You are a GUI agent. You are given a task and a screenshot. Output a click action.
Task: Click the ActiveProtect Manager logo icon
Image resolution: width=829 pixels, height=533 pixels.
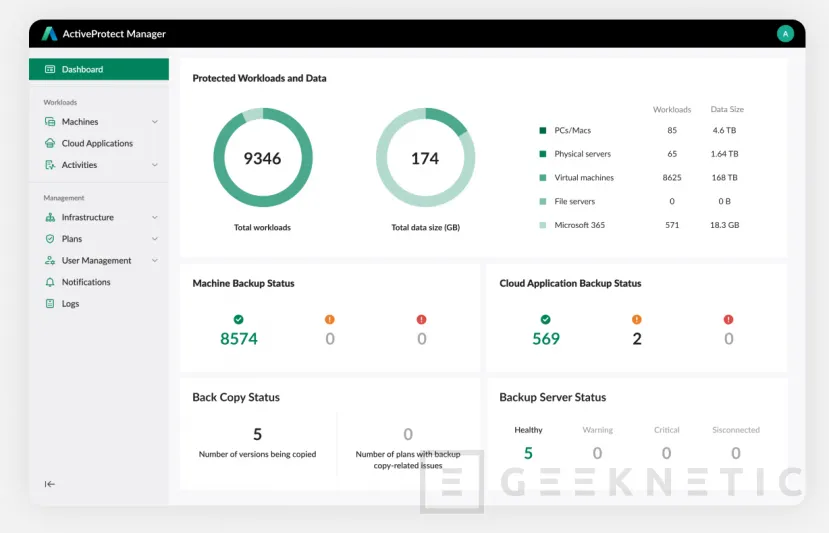[x=49, y=34]
